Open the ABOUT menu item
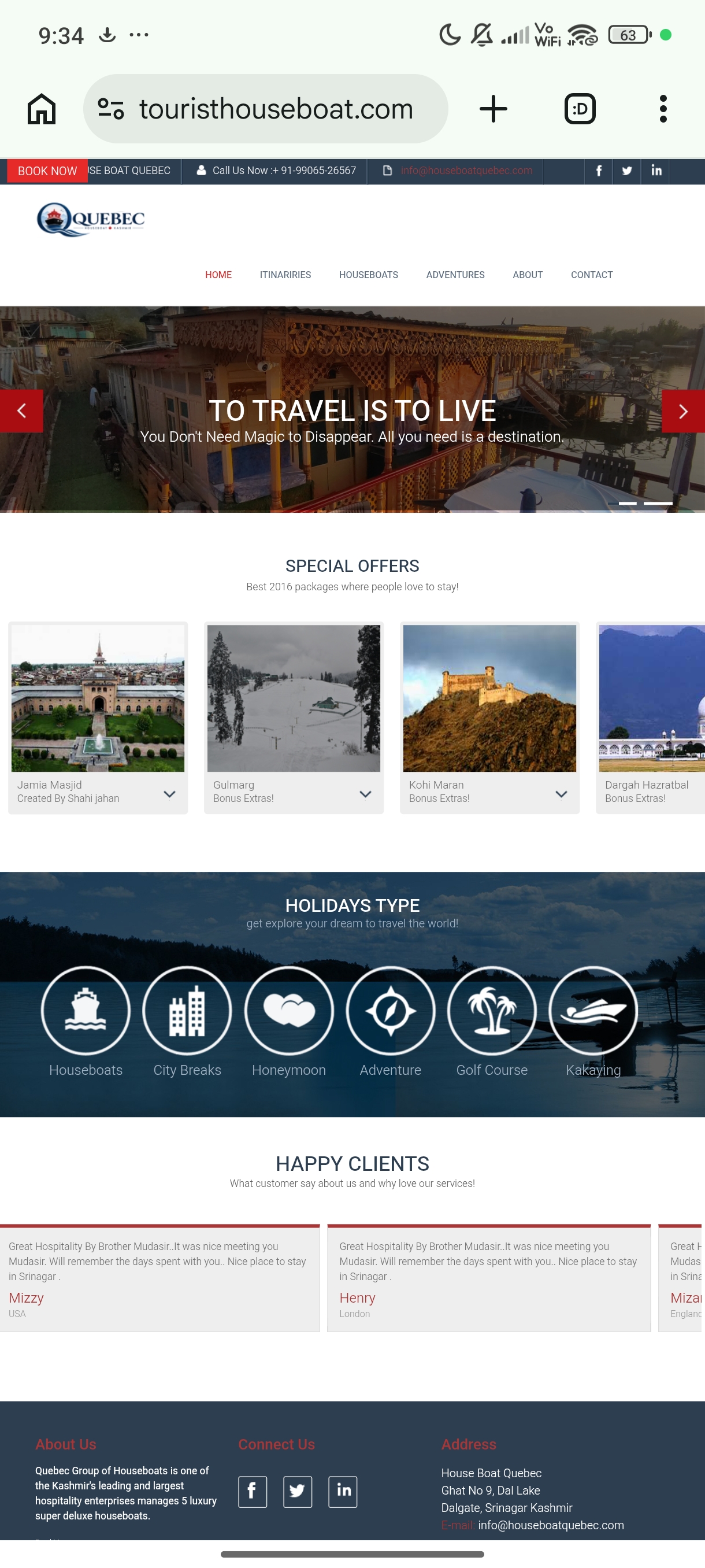This screenshot has width=705, height=1568. click(x=528, y=275)
